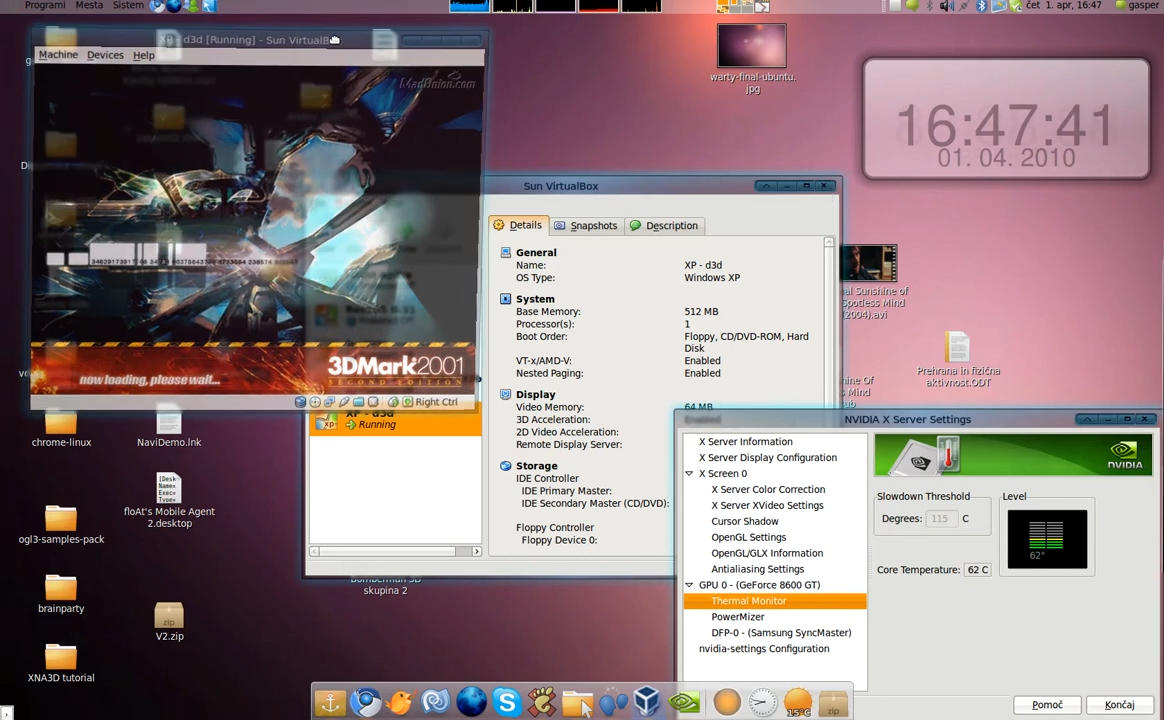Click the CD/DVD icon in VM status bar
The image size is (1164, 720).
(x=315, y=402)
